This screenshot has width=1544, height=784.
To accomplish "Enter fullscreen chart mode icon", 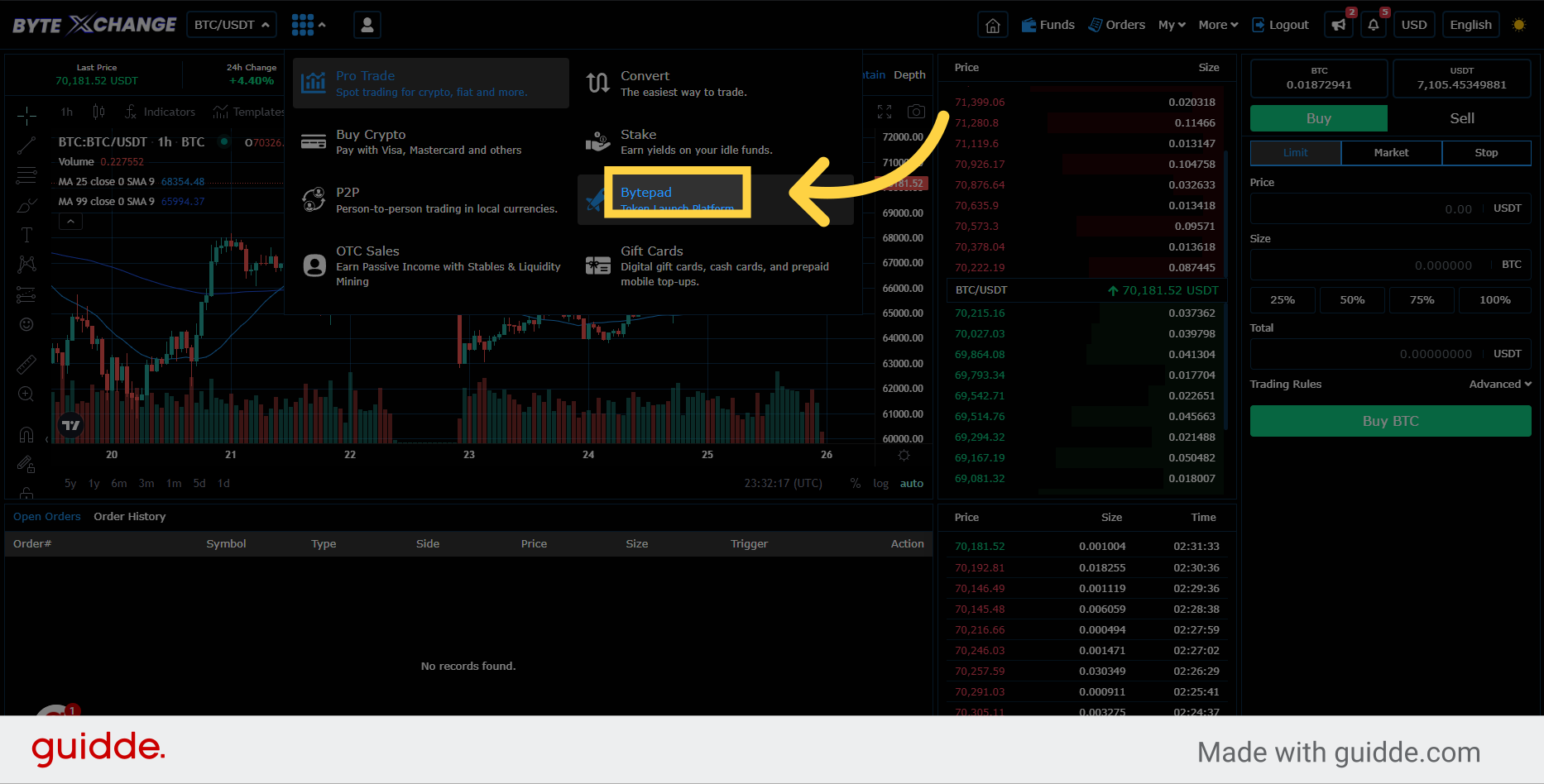I will (885, 112).
